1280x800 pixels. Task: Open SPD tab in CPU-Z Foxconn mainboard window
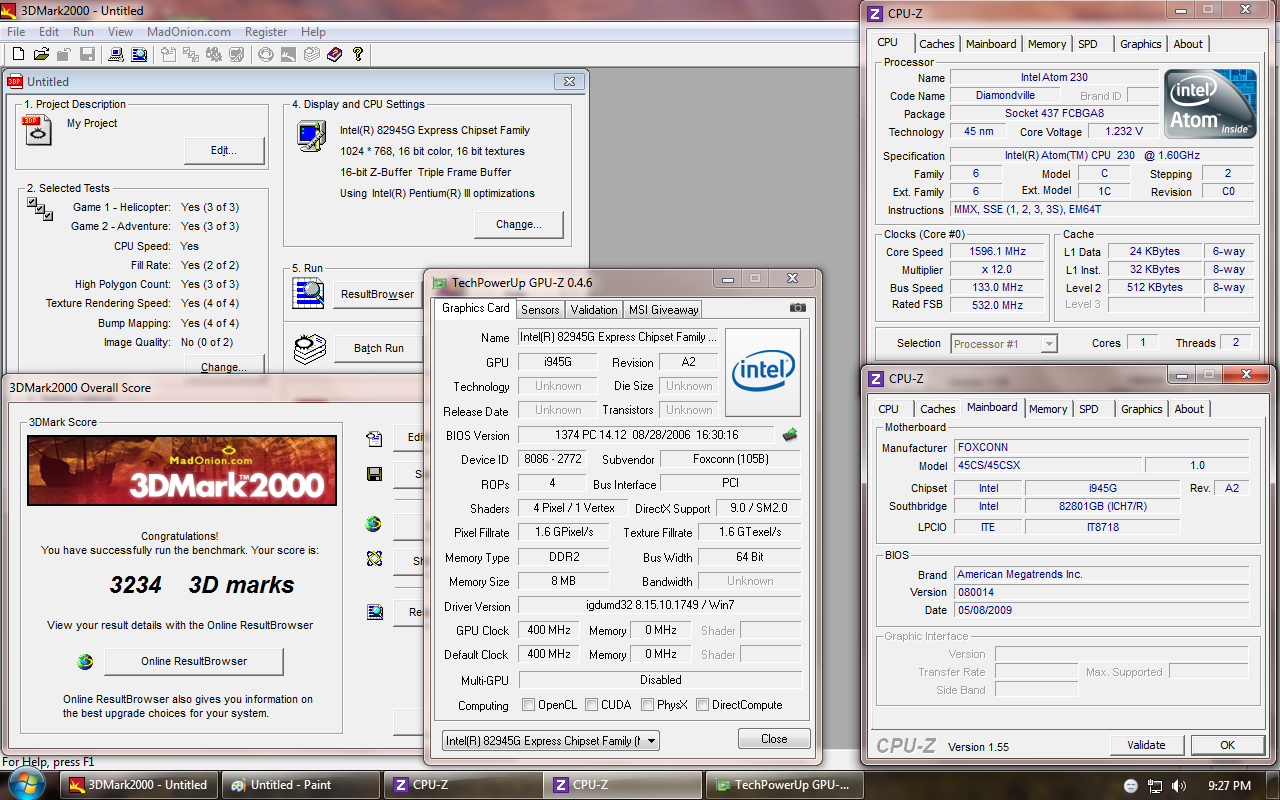1089,409
